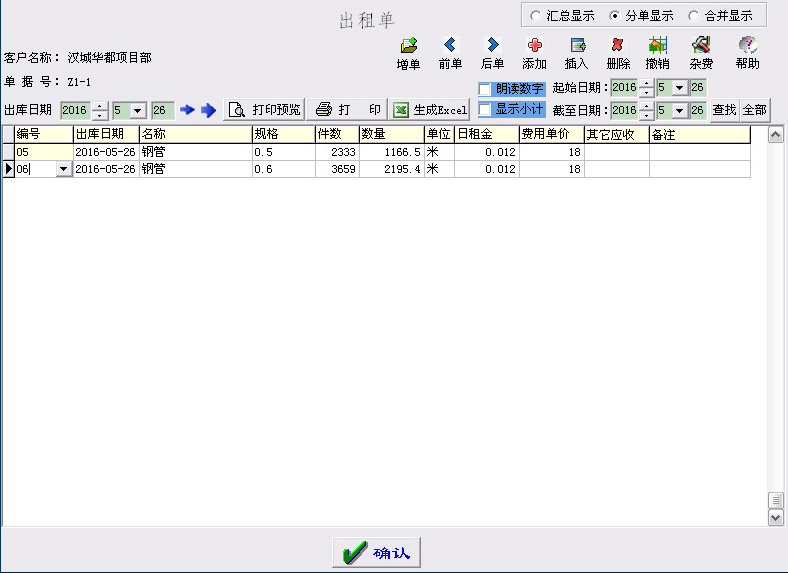Click the 数量 column header
Image resolution: width=788 pixels, height=573 pixels.
tap(390, 134)
